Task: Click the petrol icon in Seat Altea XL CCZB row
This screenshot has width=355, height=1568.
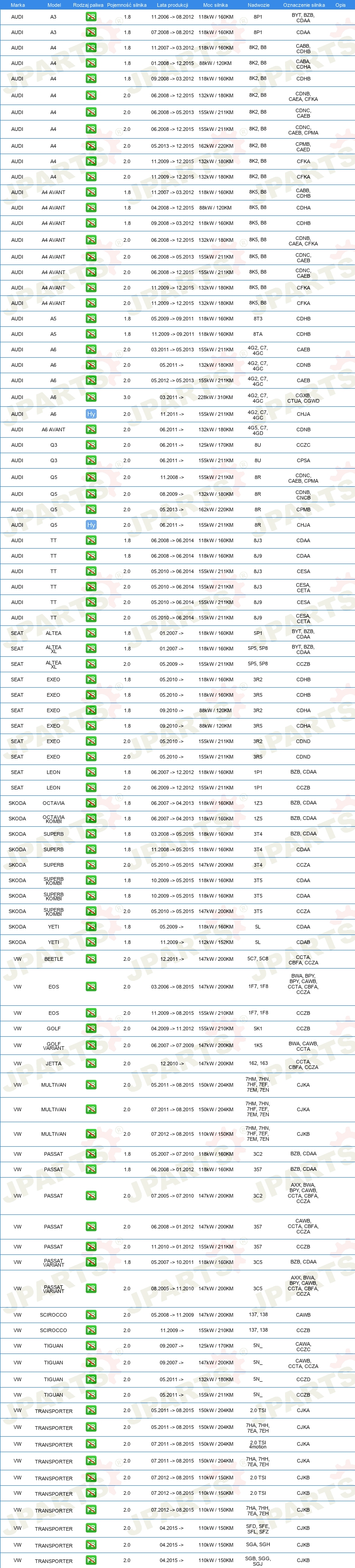Action: coord(91,664)
